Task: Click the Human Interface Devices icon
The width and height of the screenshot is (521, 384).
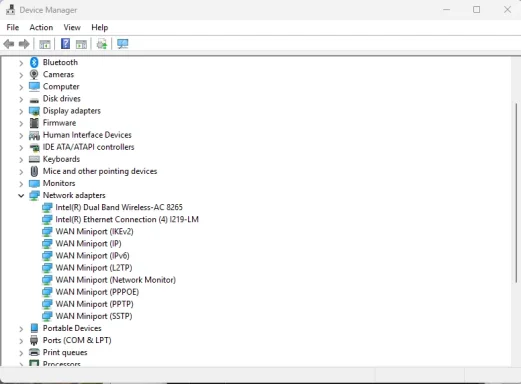Action: (34, 135)
